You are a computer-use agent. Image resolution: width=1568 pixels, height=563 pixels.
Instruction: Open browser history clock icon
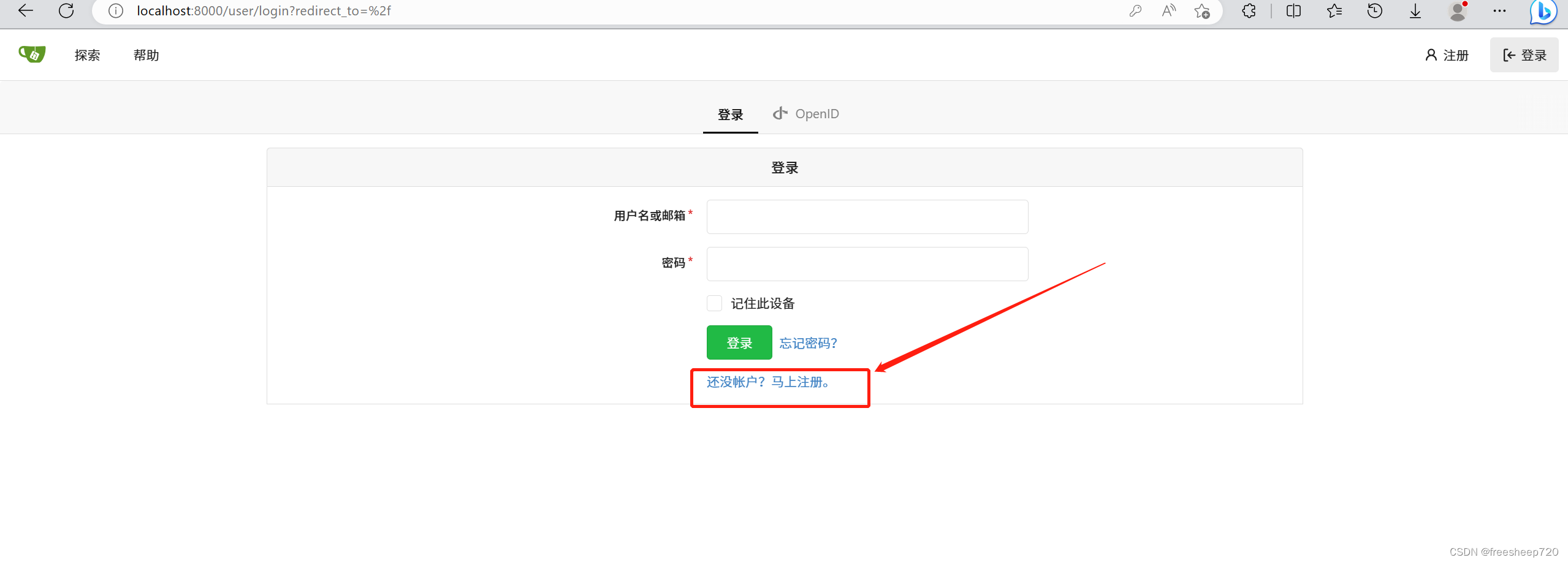(1375, 11)
